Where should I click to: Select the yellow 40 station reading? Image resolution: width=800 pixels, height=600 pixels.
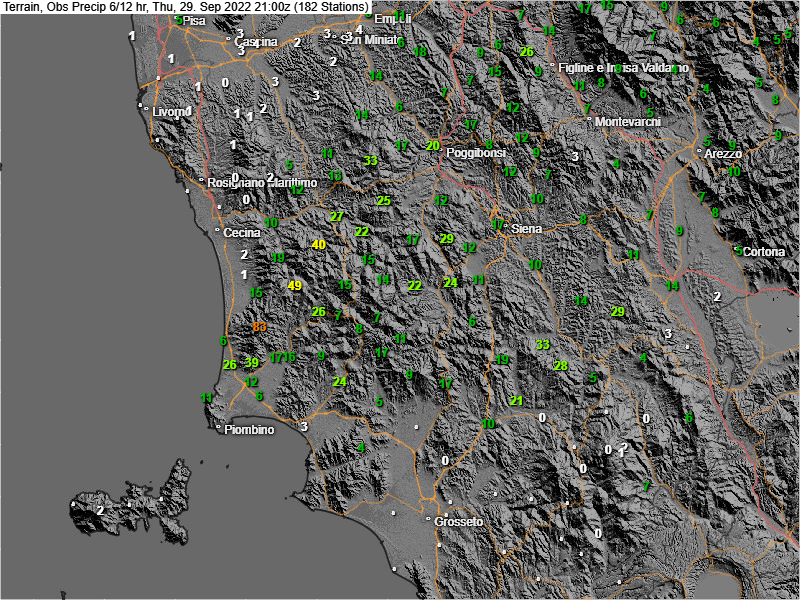319,244
